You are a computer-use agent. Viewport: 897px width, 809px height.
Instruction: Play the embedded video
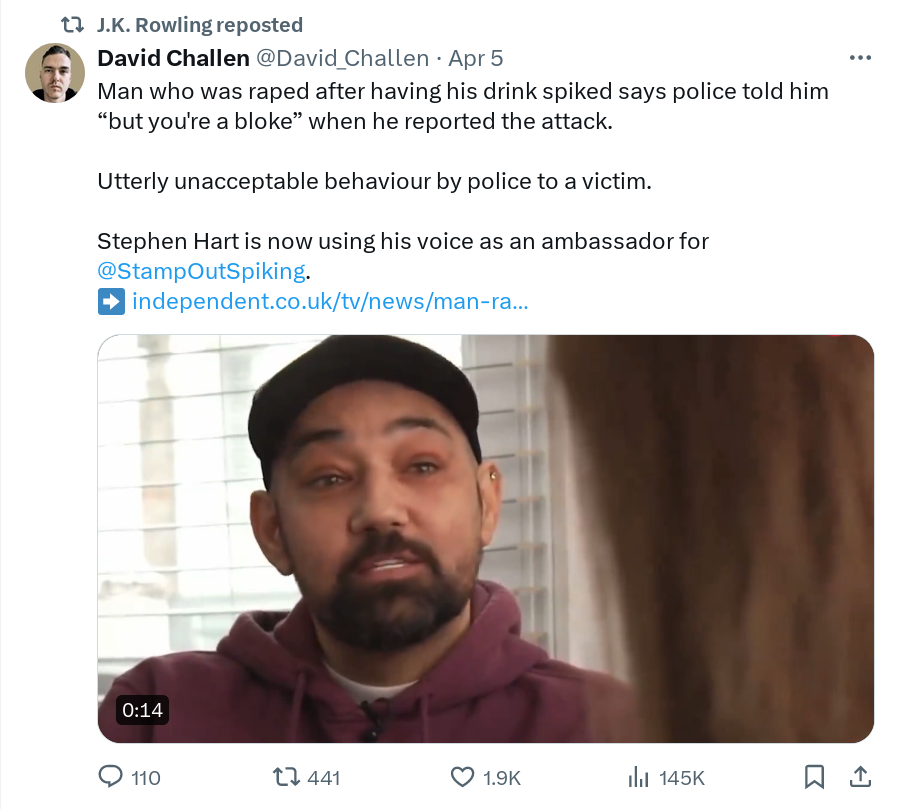pos(486,538)
